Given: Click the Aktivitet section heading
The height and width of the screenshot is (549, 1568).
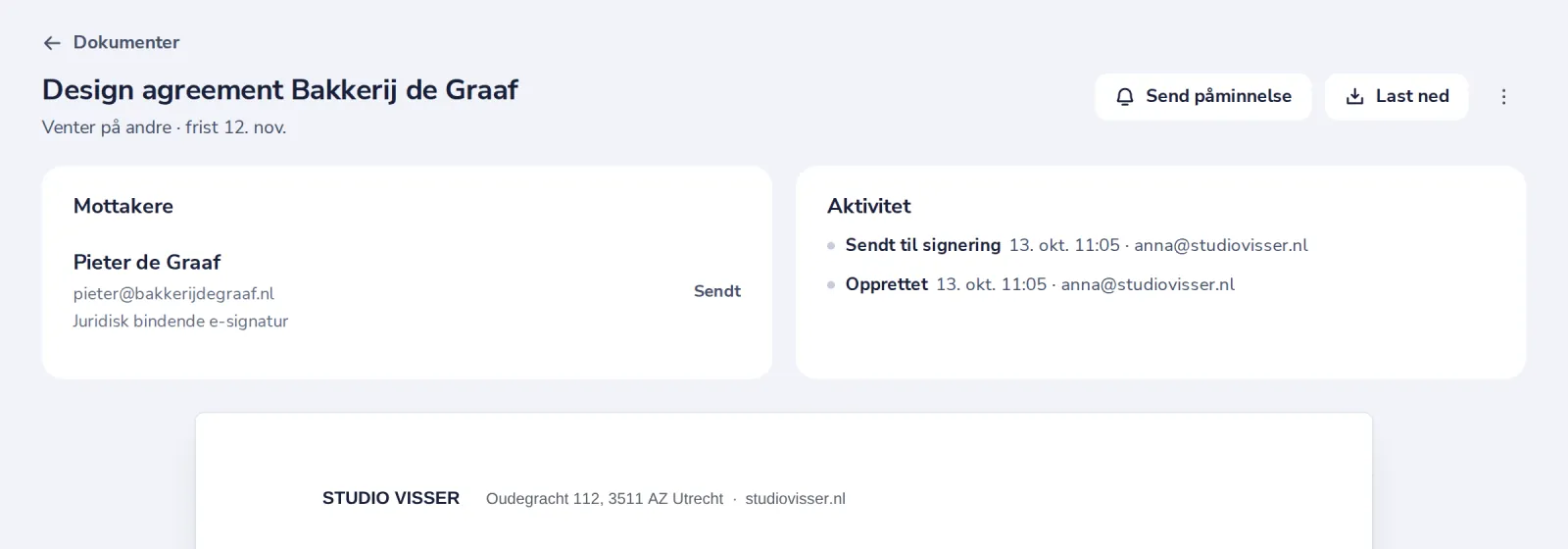Looking at the screenshot, I should point(869,206).
